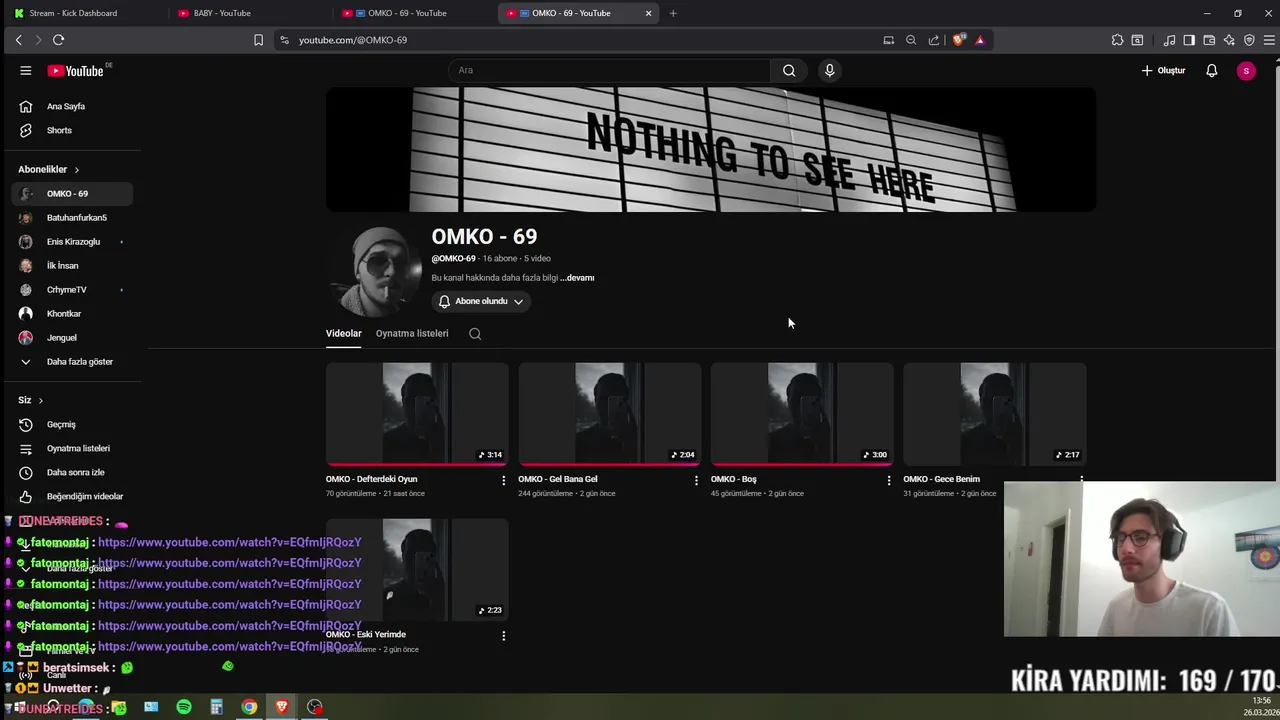Click the Oluştur create button
The width and height of the screenshot is (1280, 720).
[1163, 71]
